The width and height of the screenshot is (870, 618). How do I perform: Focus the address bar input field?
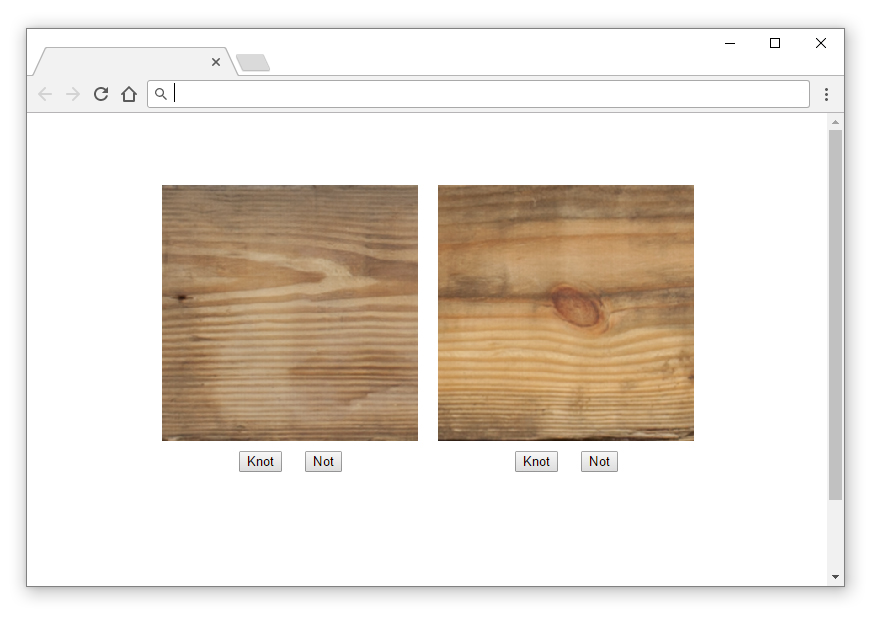click(478, 94)
